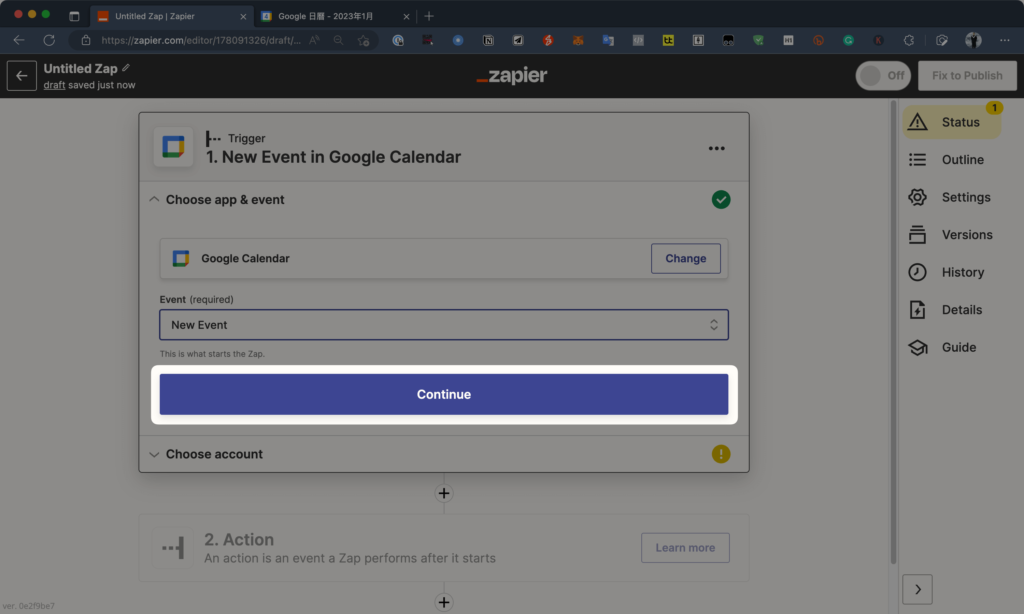Open the Settings gear in sidebar
The height and width of the screenshot is (614, 1024).
[918, 197]
